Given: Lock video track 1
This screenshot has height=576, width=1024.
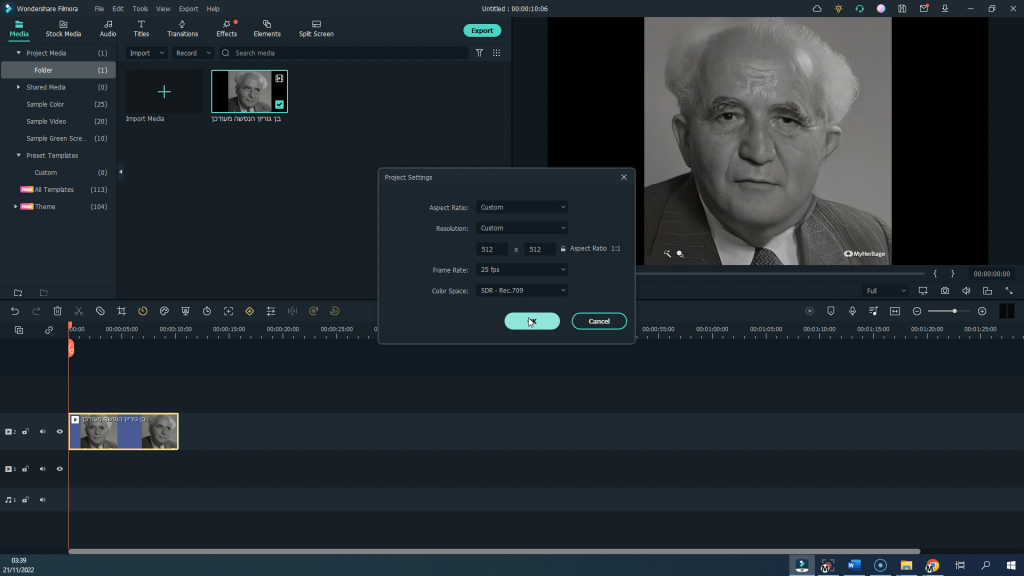Looking at the screenshot, I should [x=25, y=469].
